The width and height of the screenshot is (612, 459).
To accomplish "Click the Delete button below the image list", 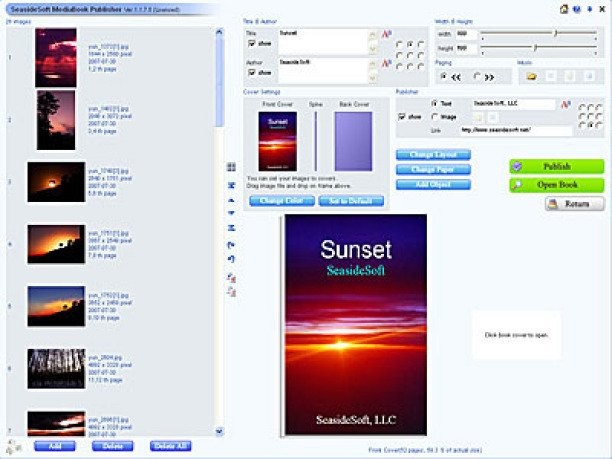I will (x=112, y=446).
